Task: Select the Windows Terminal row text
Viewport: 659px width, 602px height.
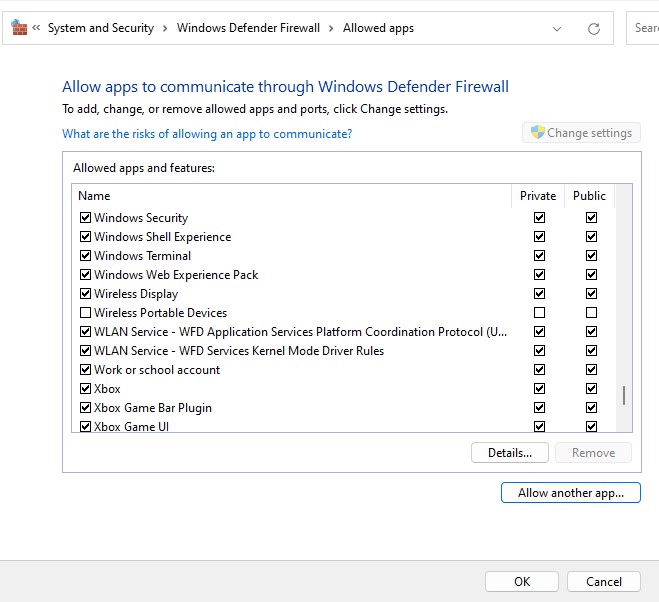Action: 142,256
